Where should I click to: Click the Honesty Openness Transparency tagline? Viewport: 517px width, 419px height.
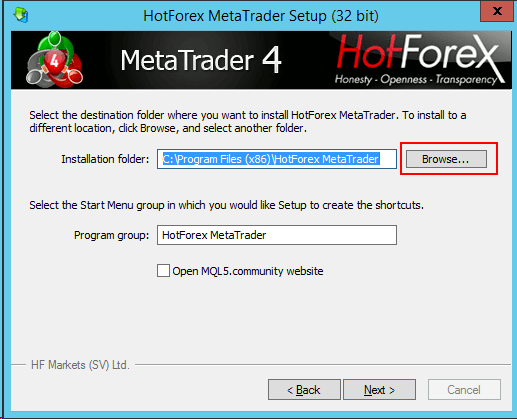point(416,79)
